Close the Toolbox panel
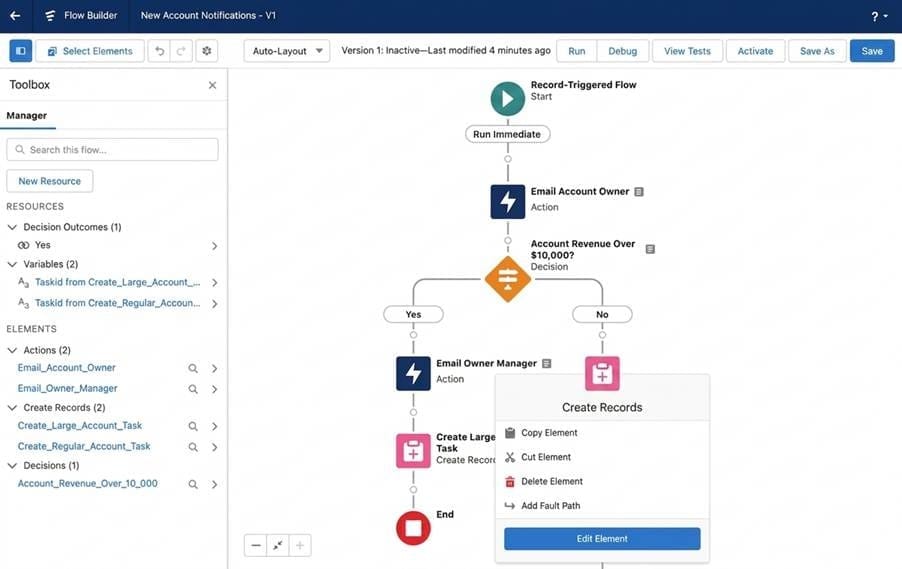Image resolution: width=902 pixels, height=569 pixels. click(212, 85)
